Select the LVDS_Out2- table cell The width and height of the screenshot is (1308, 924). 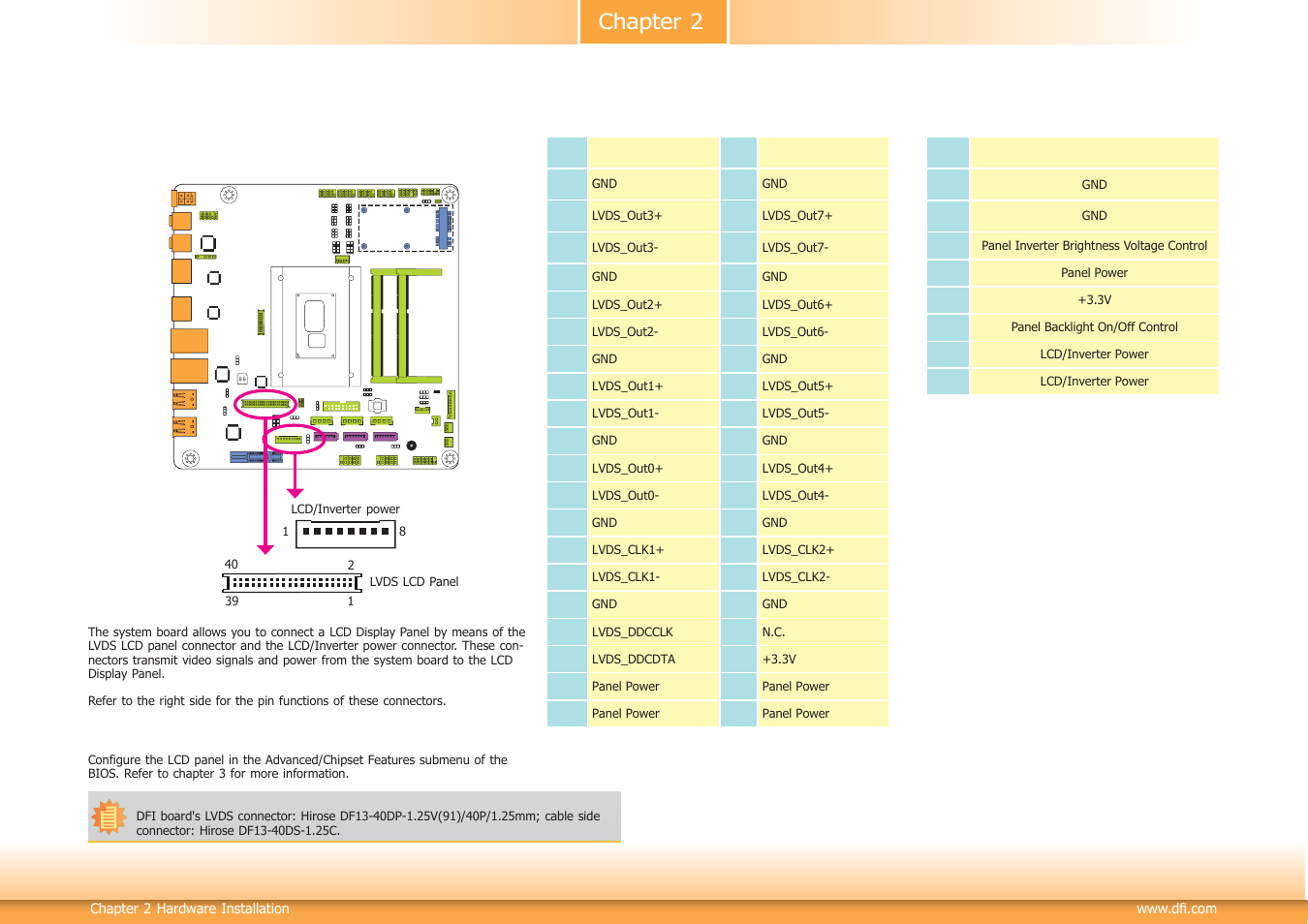coord(653,332)
